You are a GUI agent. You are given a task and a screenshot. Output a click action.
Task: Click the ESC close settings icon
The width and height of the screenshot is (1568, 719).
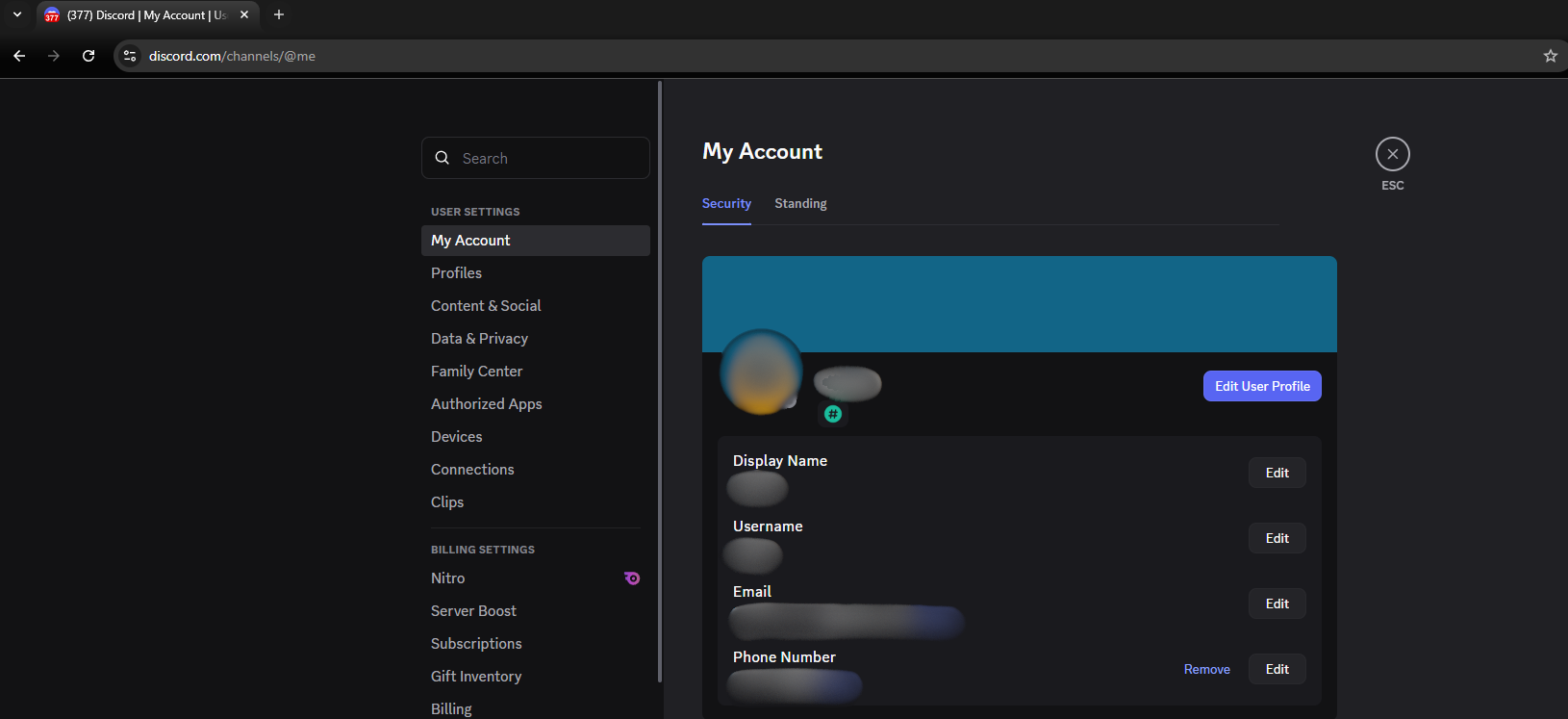[1392, 154]
